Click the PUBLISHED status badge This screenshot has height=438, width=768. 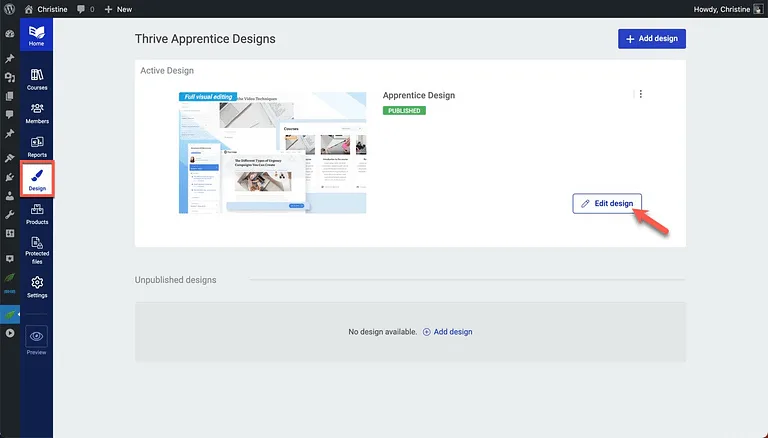pos(404,111)
